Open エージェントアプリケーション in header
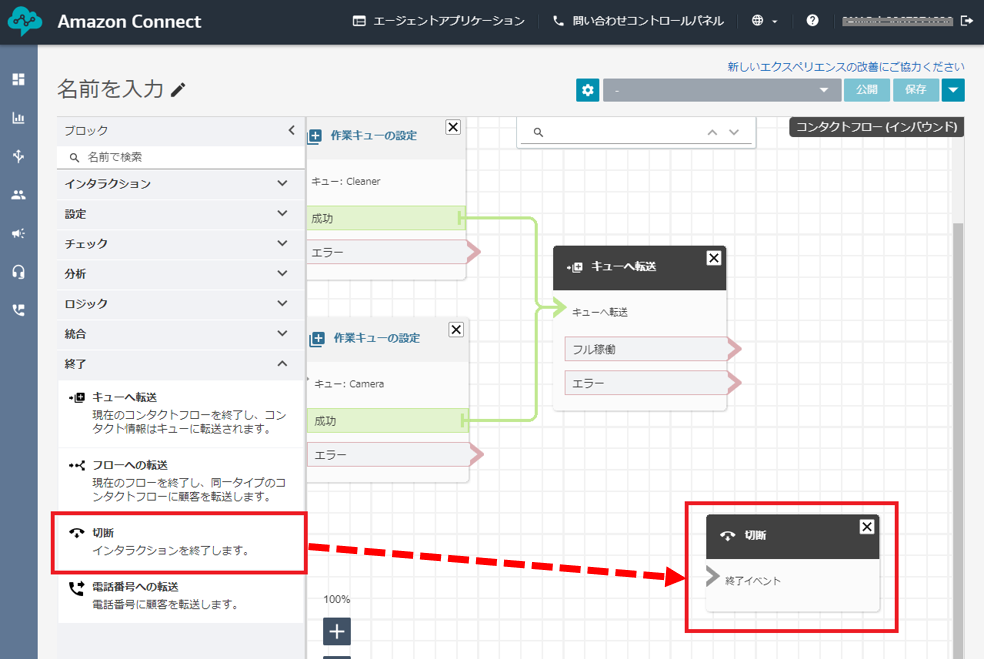 (439, 21)
